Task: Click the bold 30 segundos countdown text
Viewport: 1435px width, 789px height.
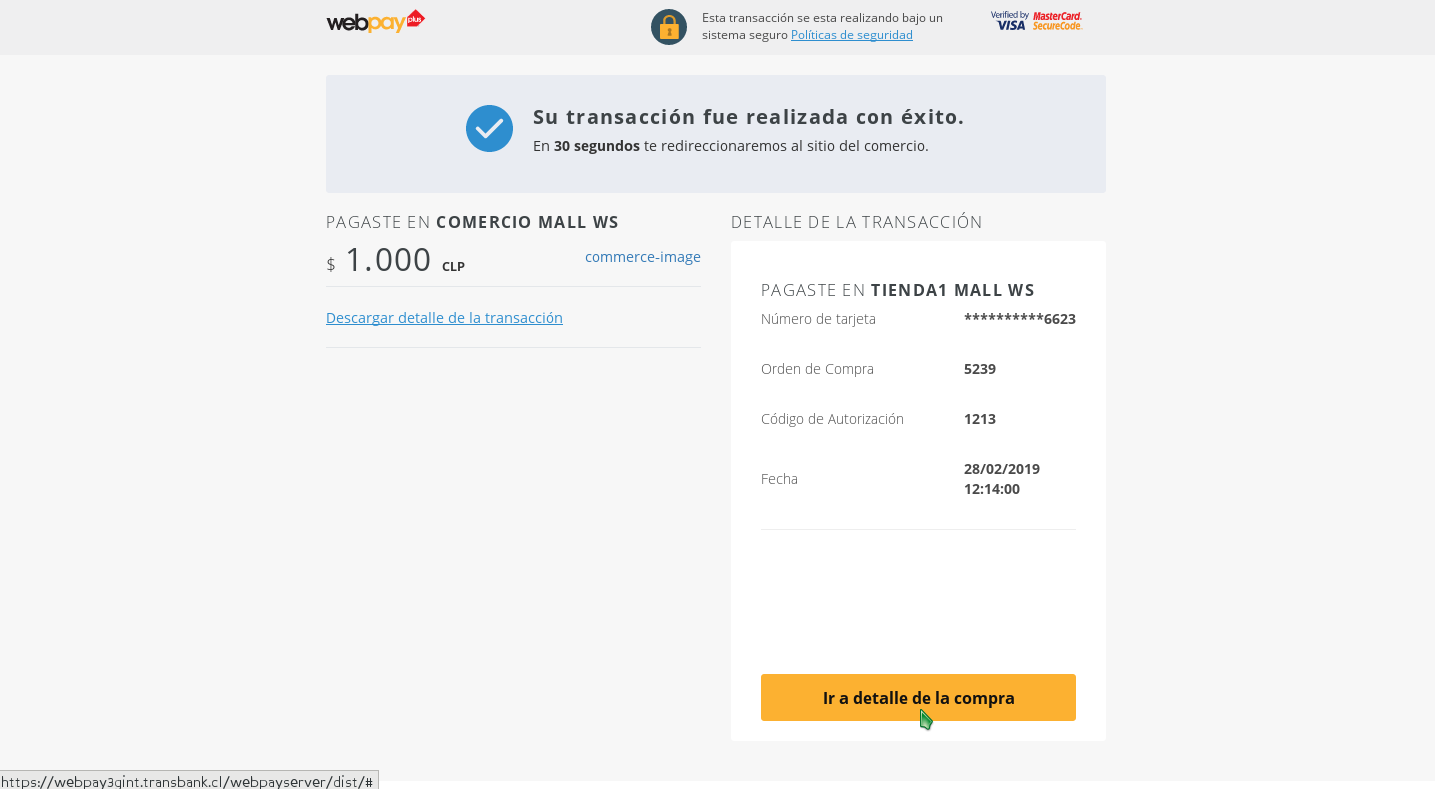Action: click(596, 146)
